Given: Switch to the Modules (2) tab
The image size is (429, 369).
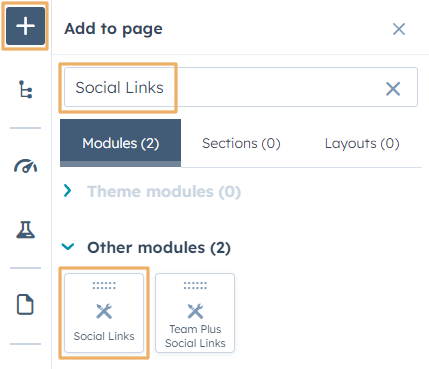Looking at the screenshot, I should (121, 143).
